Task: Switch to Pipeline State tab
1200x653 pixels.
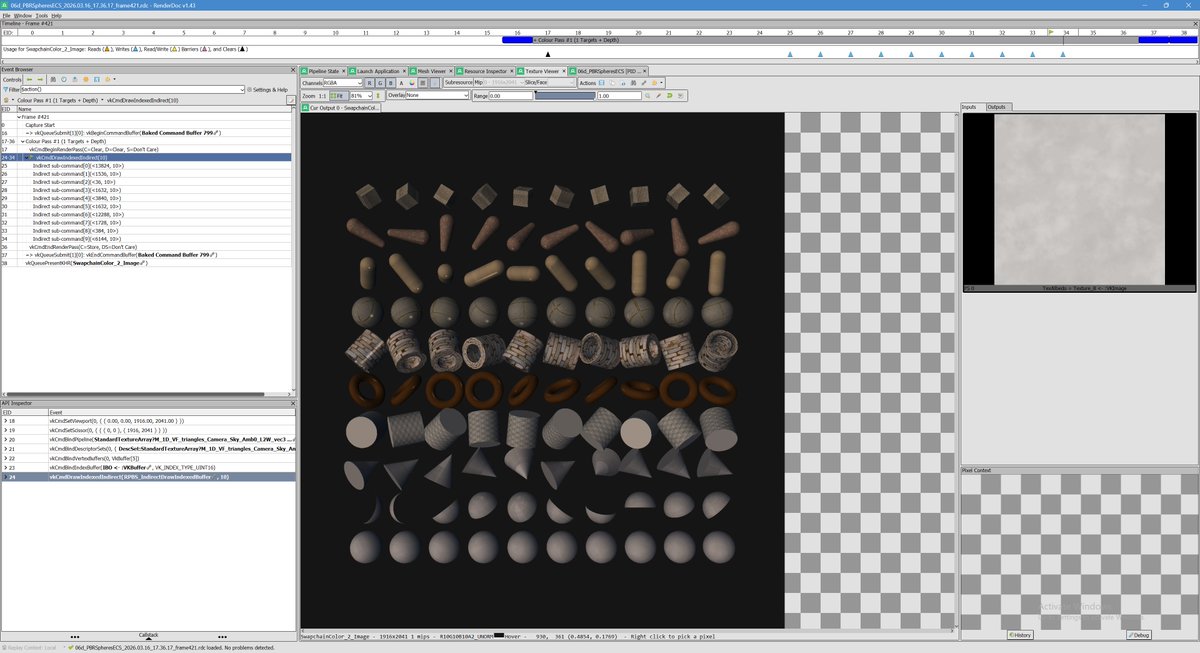Action: click(323, 71)
